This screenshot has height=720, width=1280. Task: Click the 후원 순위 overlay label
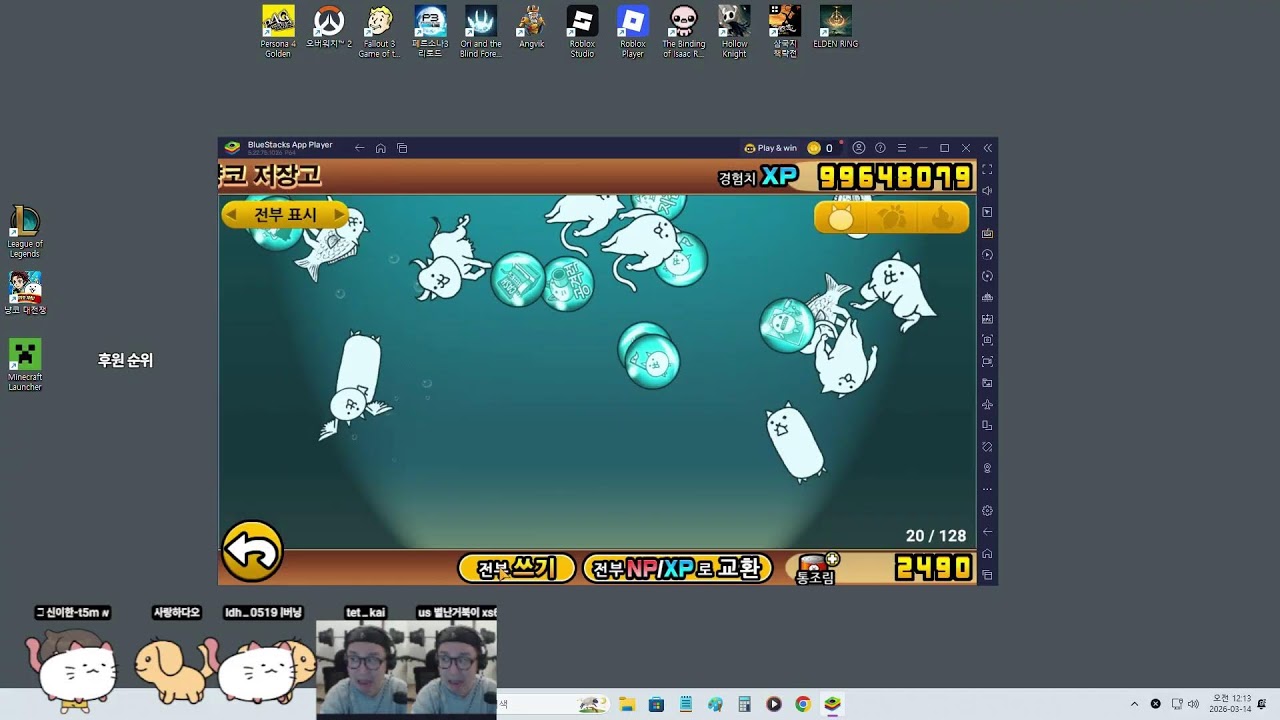click(x=125, y=360)
